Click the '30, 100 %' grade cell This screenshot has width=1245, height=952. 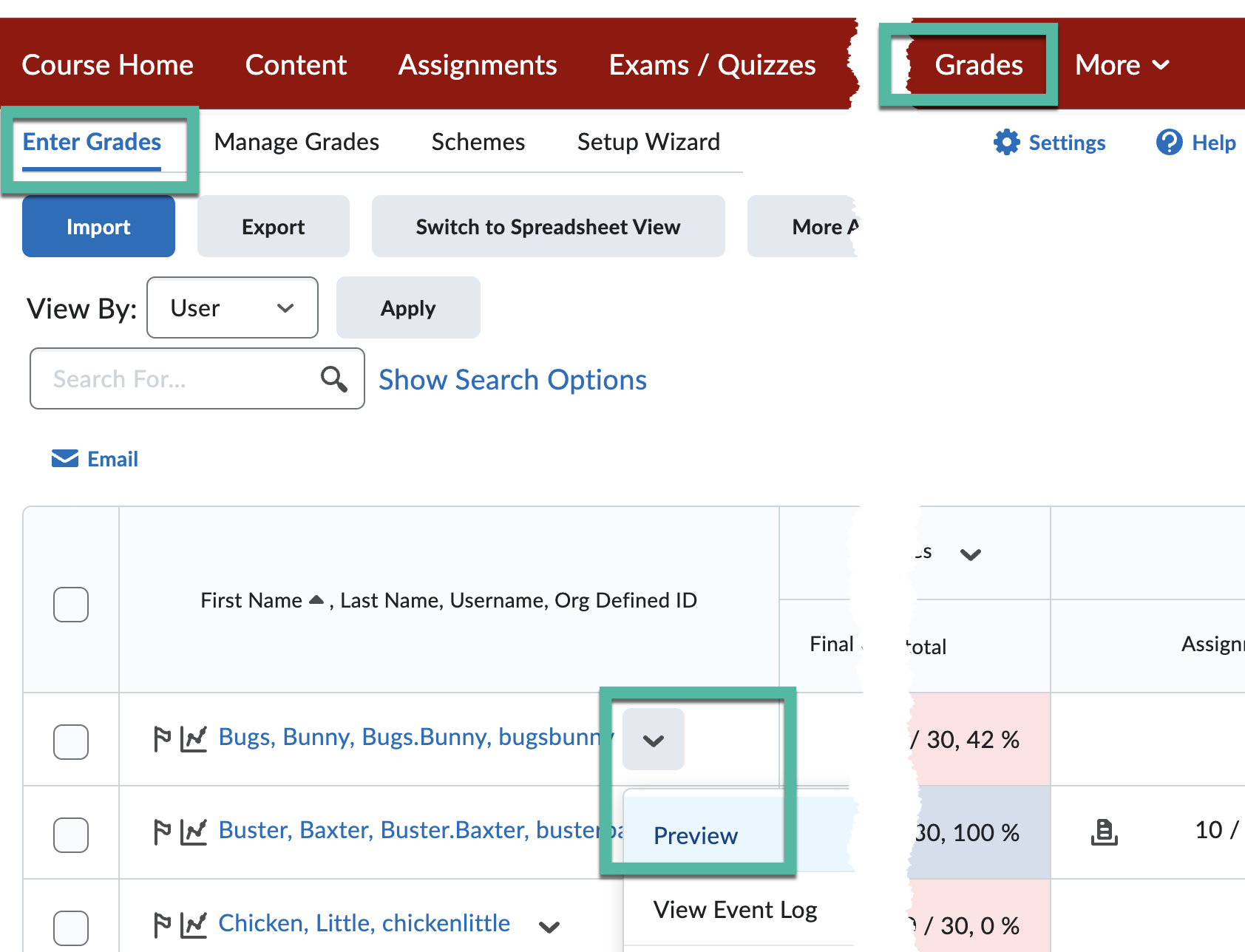pyautogui.click(x=978, y=832)
